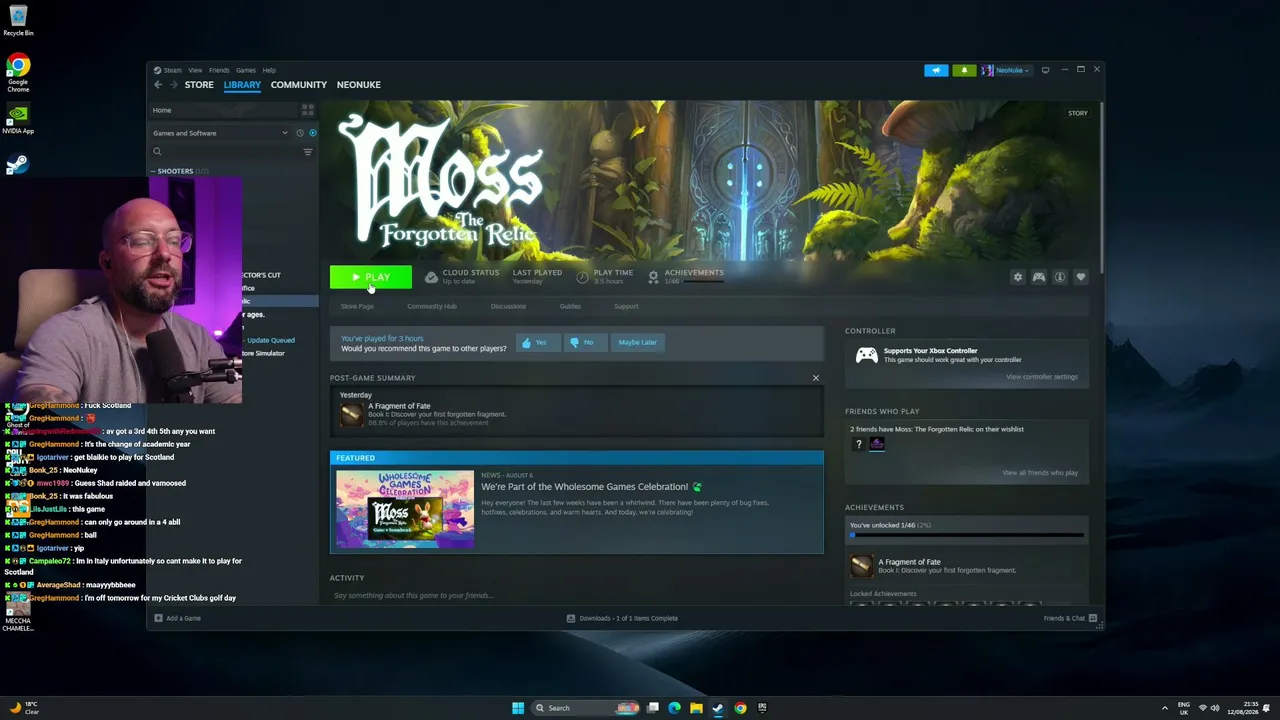Open Games and Software dropdown
The width and height of the screenshot is (1280, 720).
click(x=220, y=133)
